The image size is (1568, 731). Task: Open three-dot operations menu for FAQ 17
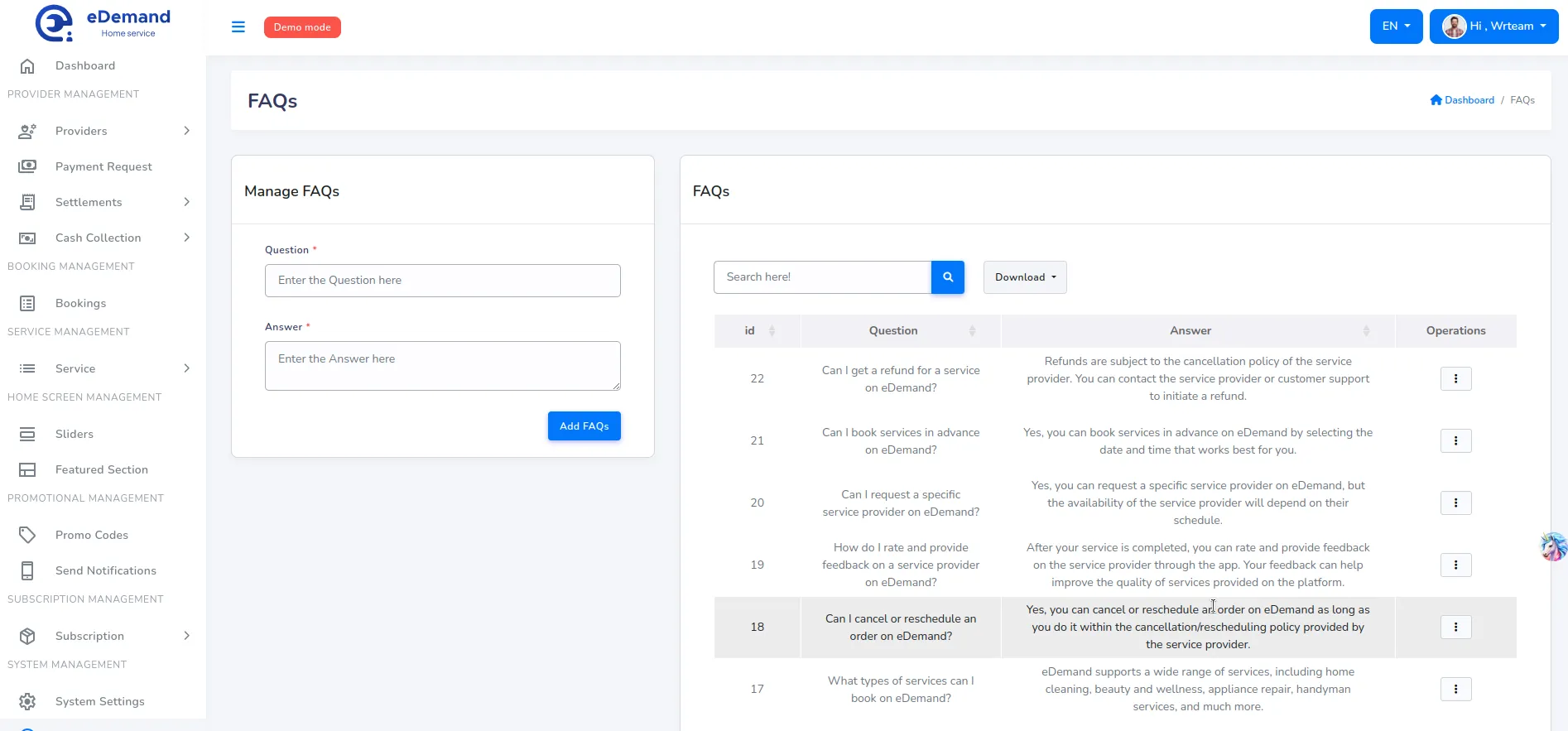pos(1455,690)
